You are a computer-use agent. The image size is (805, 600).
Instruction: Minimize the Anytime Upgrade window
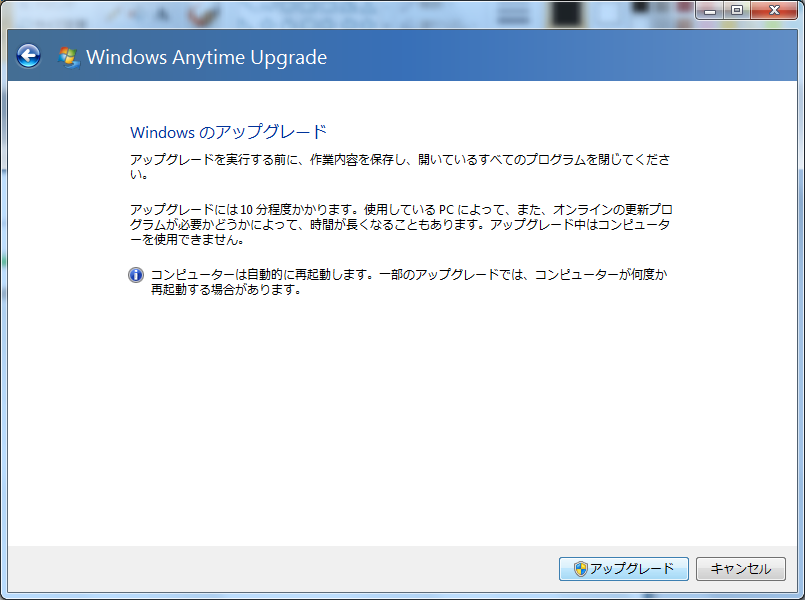pos(710,10)
